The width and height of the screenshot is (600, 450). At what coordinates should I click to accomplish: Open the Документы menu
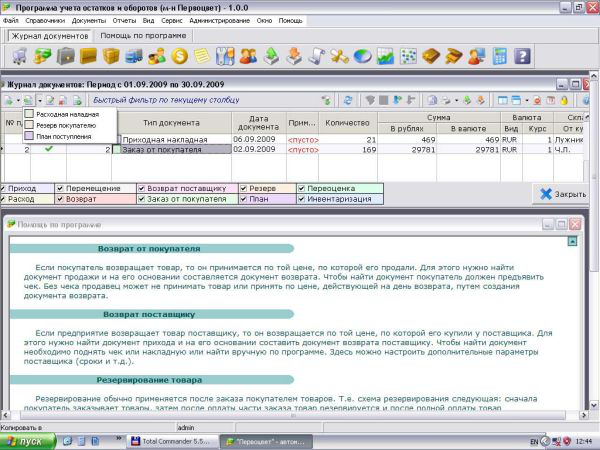click(x=89, y=21)
